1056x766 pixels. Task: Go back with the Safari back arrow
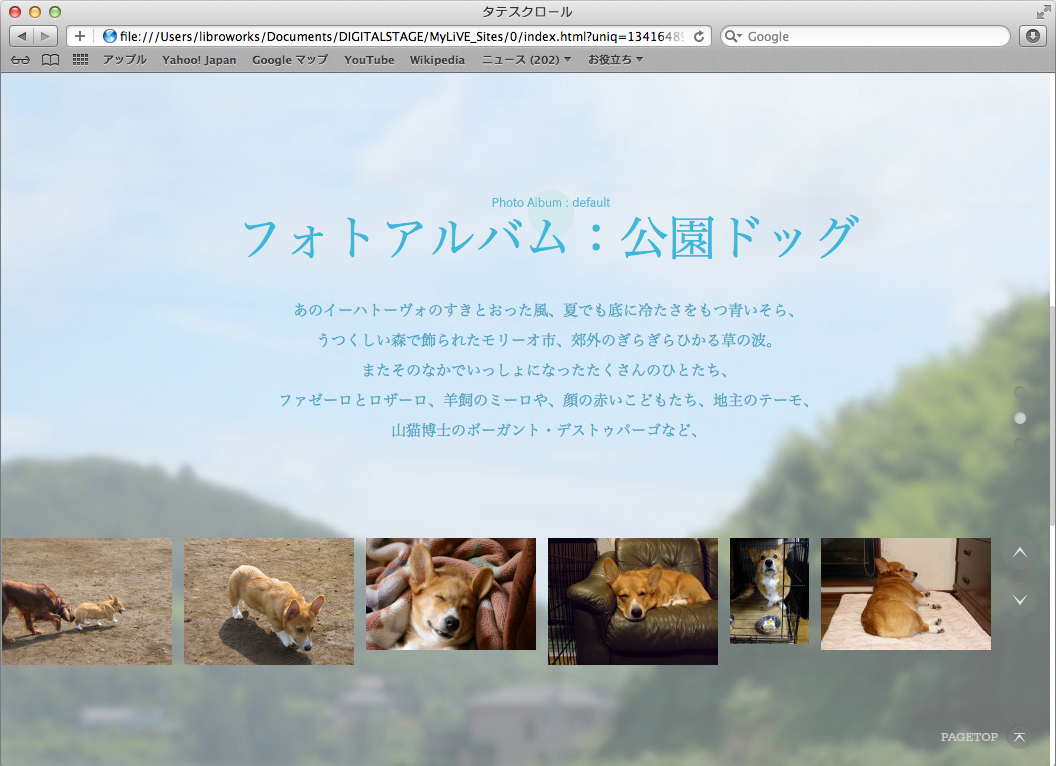22,36
